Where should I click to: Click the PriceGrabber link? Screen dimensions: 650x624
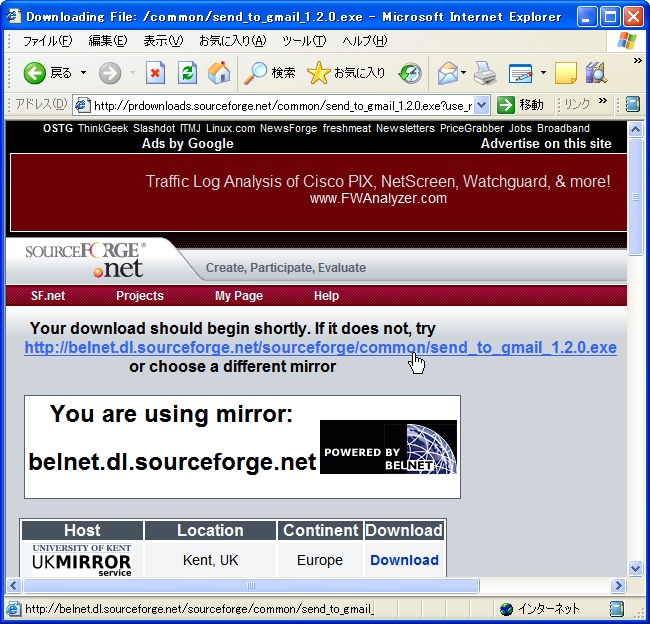coord(472,128)
